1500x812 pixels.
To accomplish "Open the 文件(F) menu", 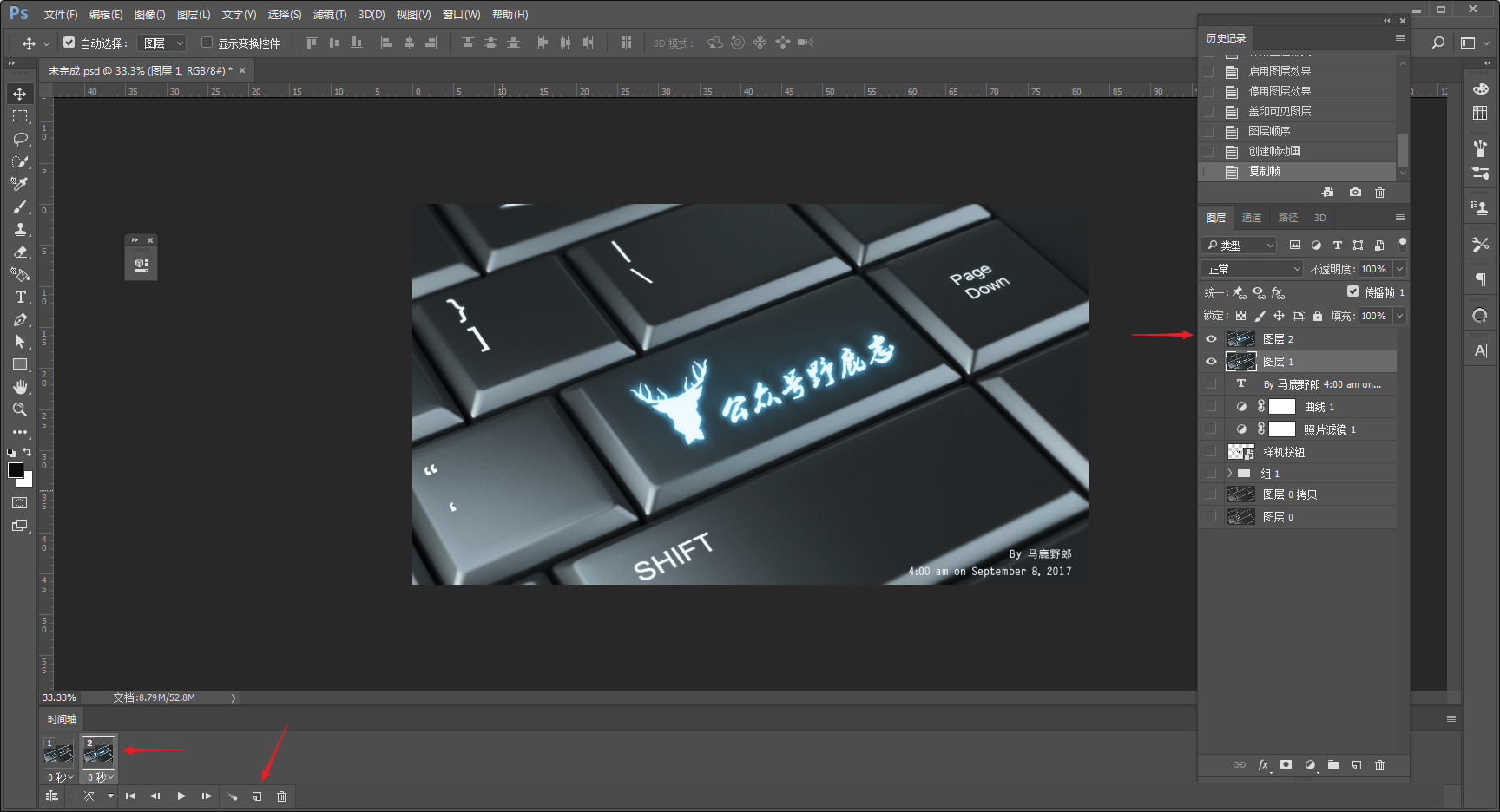I will [x=61, y=15].
